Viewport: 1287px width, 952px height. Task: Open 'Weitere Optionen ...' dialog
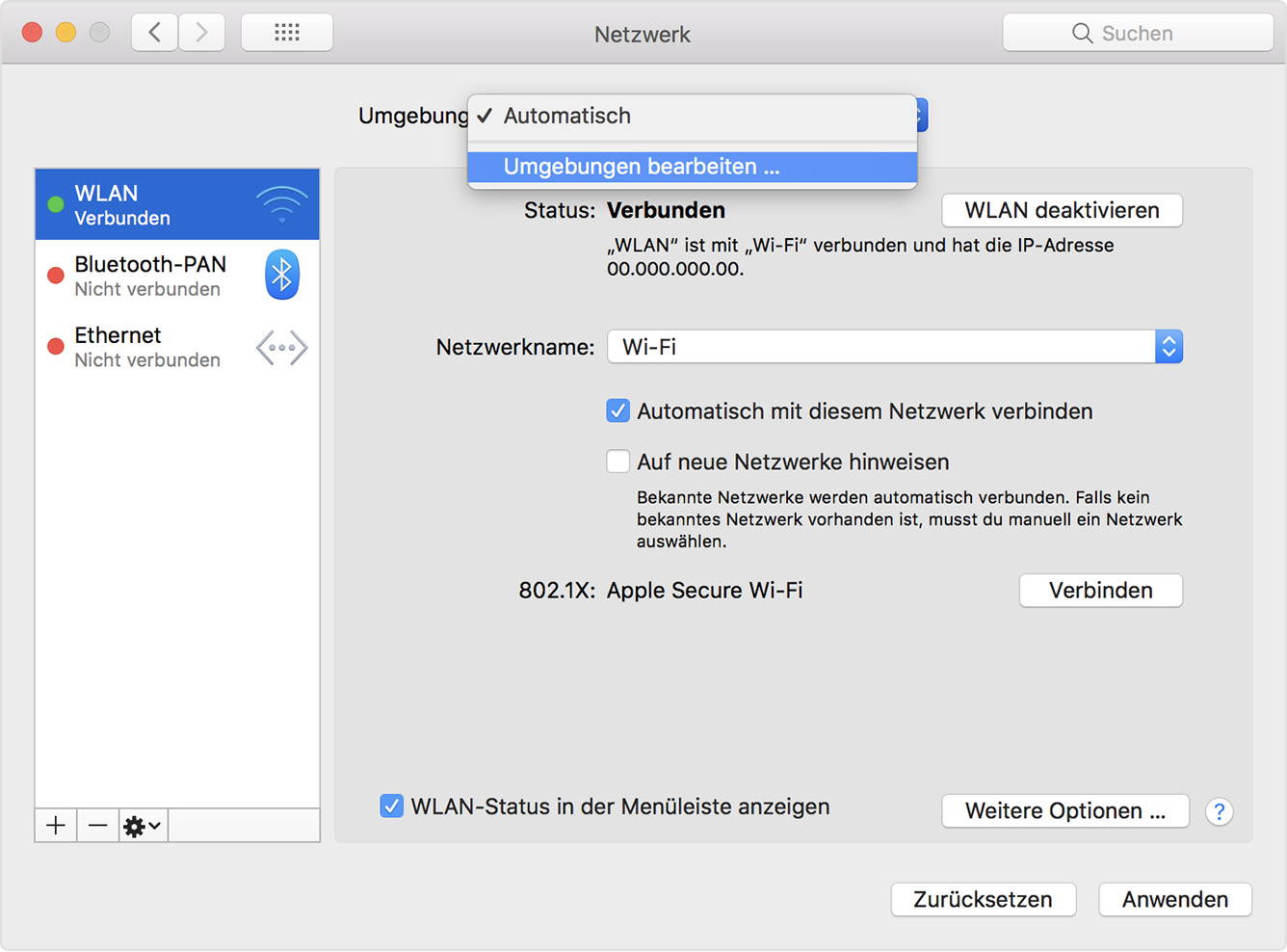point(1064,811)
